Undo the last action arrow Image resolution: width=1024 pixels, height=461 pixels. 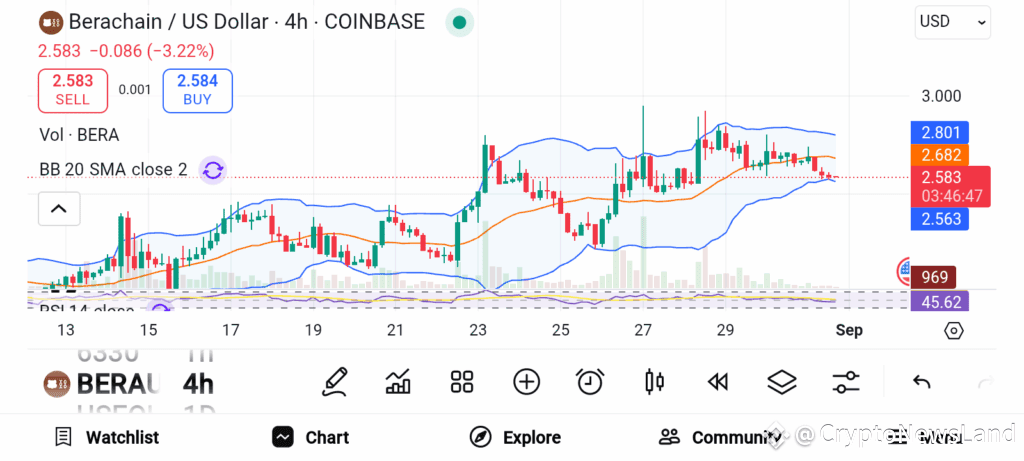pyautogui.click(x=921, y=382)
